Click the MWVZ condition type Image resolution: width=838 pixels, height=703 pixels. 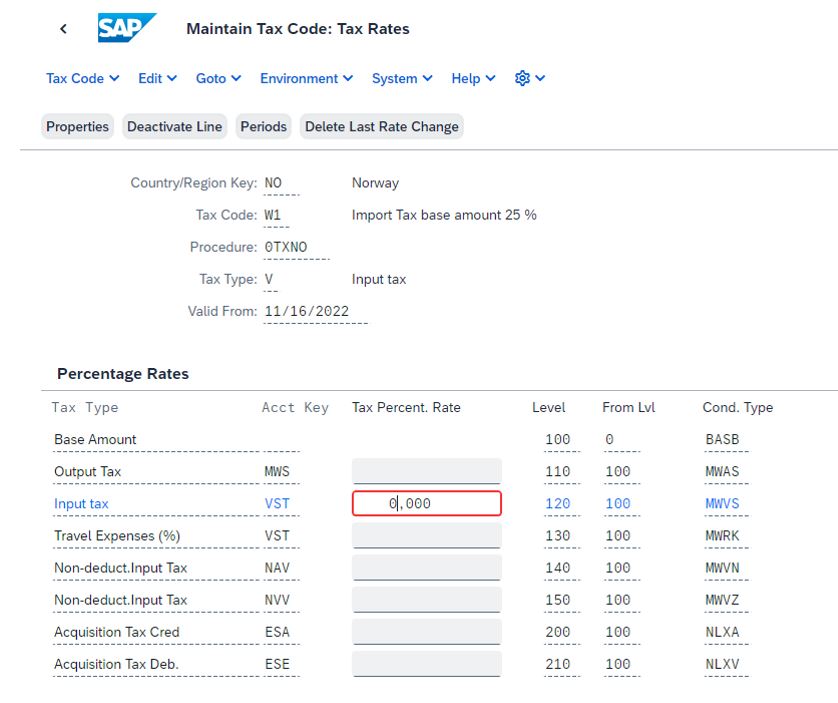(722, 600)
